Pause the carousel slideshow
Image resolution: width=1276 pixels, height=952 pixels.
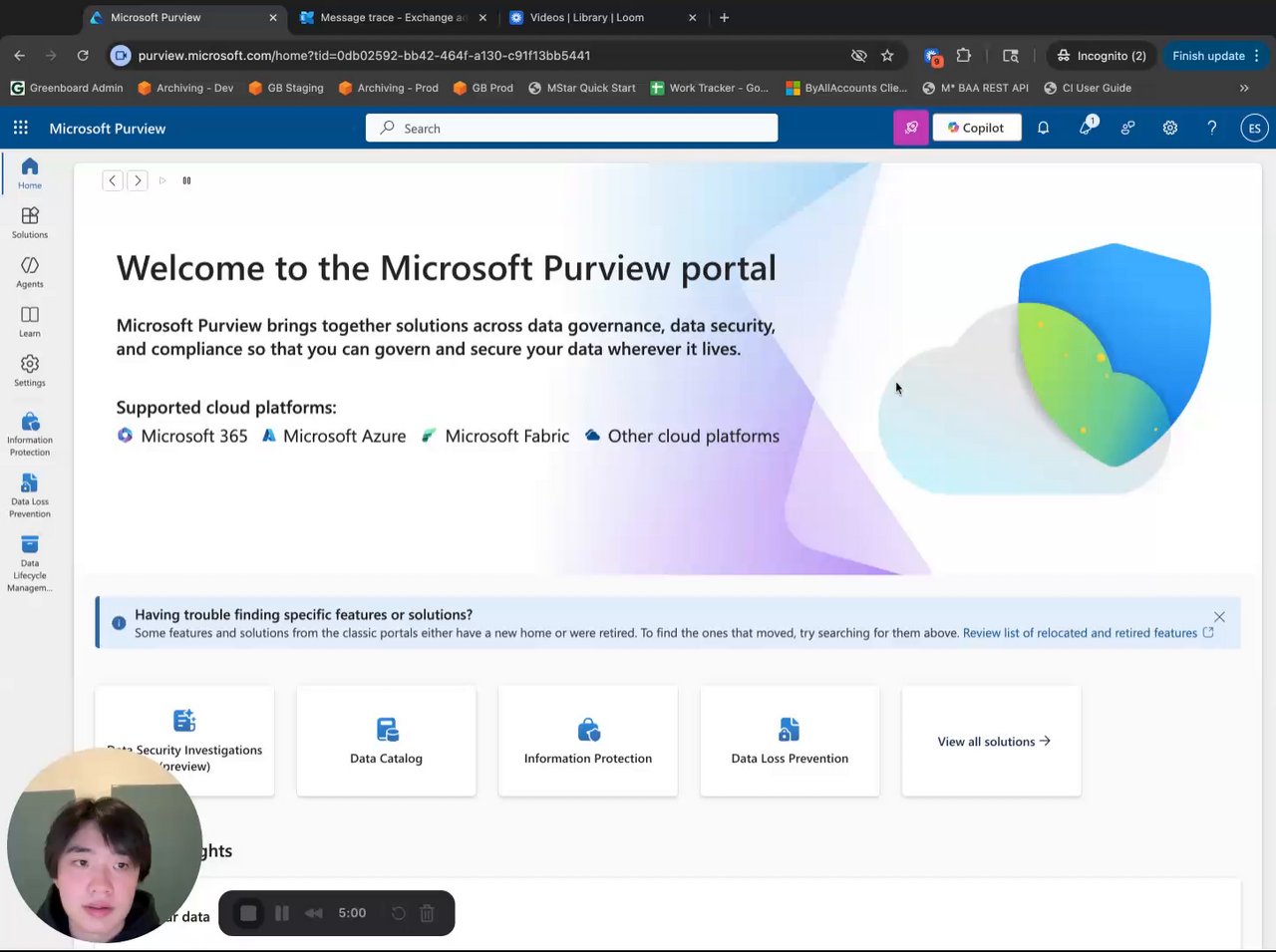point(186,180)
